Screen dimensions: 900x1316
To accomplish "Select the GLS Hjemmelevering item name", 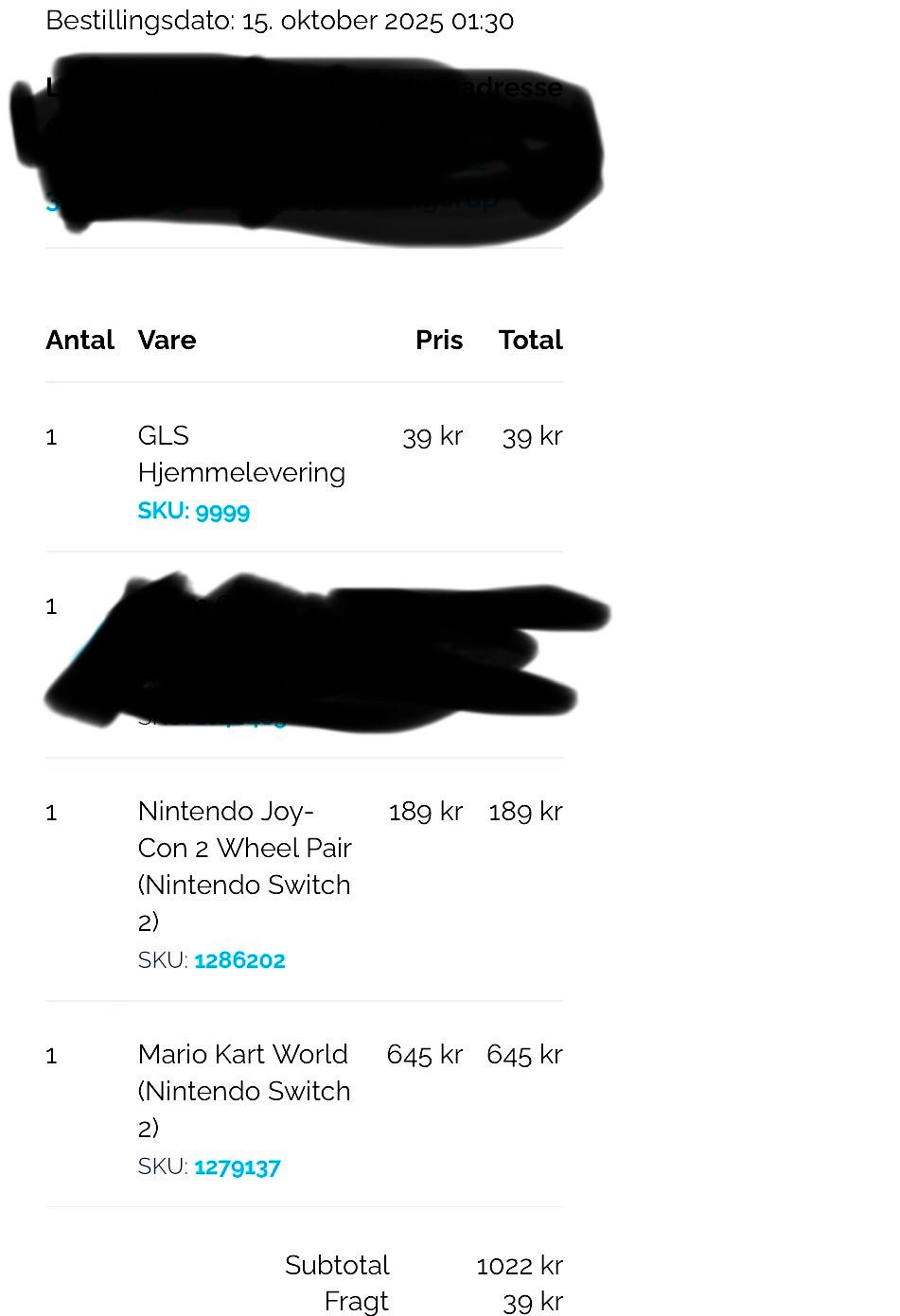I will [x=240, y=454].
